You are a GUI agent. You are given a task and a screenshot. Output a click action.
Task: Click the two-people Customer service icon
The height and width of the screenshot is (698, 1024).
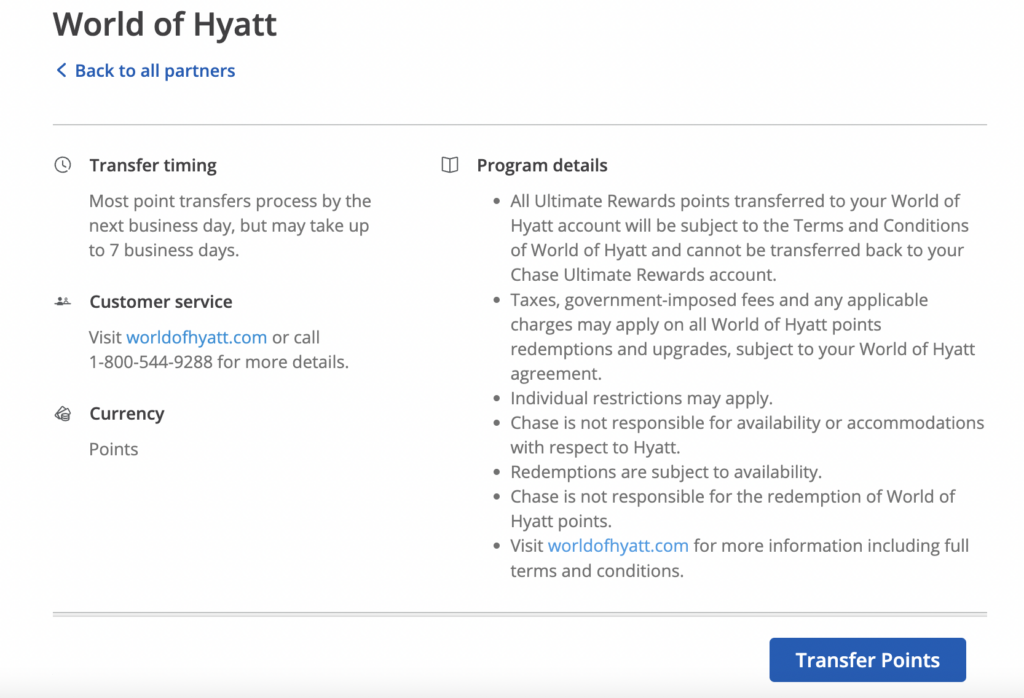pos(61,300)
